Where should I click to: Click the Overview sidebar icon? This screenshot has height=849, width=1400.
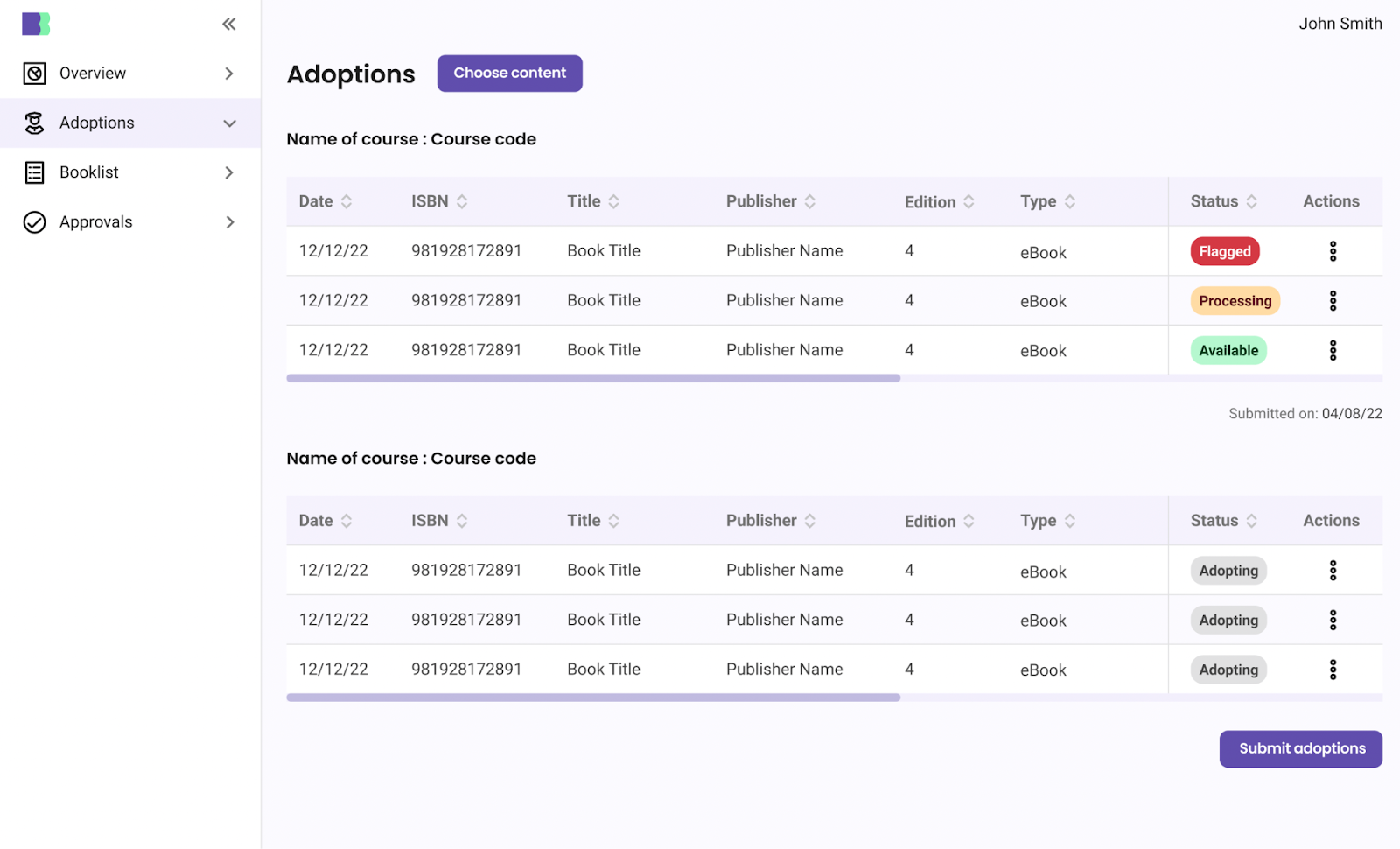[x=34, y=74]
